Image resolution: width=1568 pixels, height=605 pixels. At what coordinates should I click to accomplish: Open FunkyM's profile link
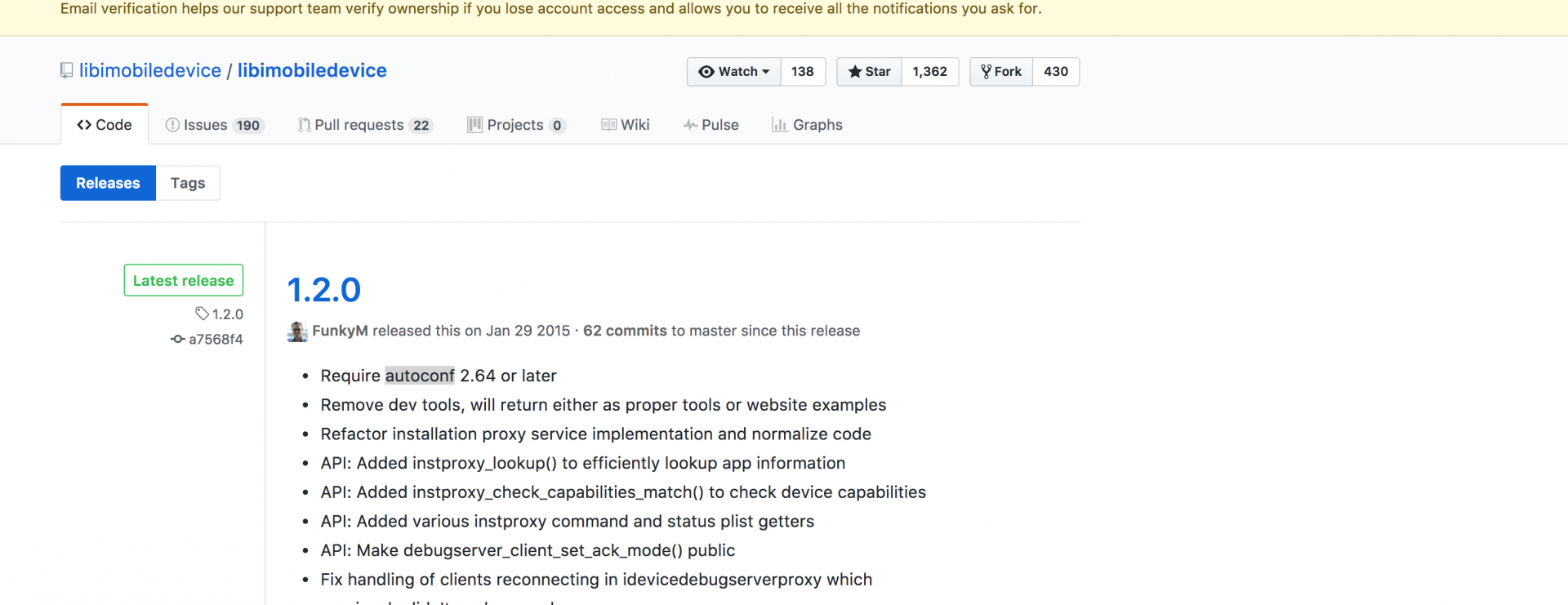340,331
